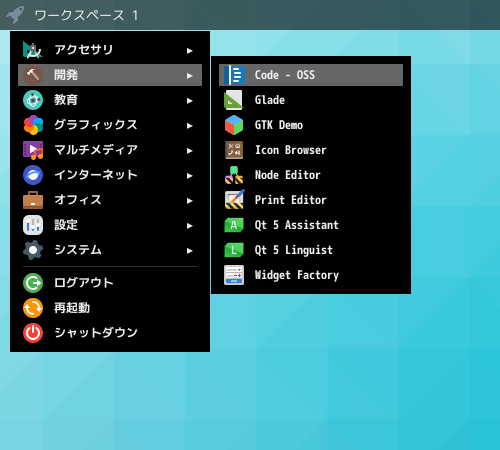This screenshot has width=500, height=450.
Task: Click the Code - OSS blue icon
Action: (234, 75)
